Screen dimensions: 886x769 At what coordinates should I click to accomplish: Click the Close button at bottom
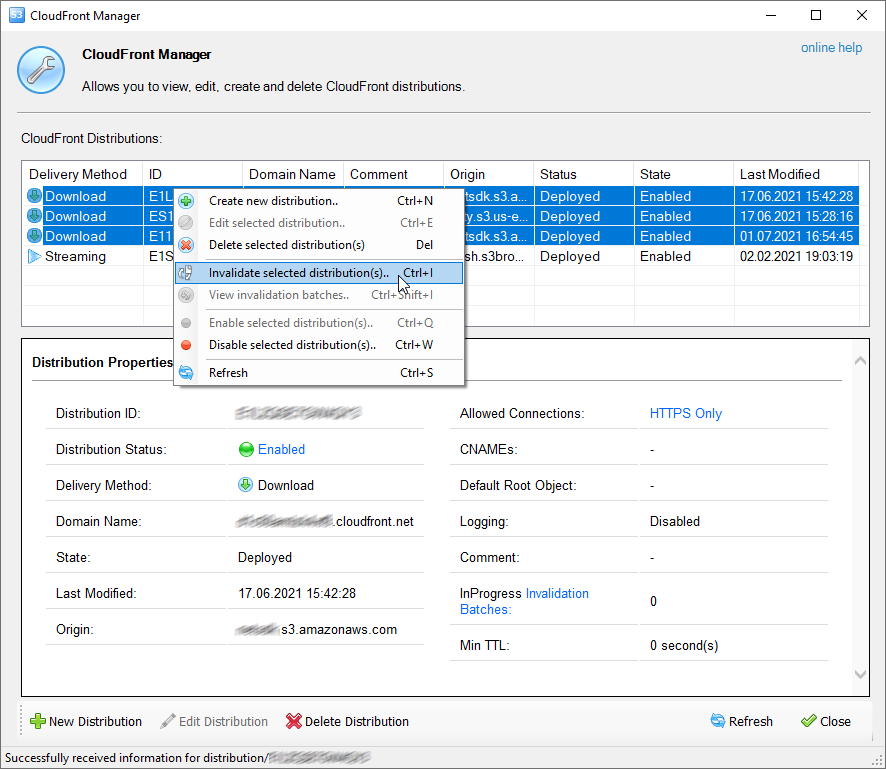tap(826, 722)
